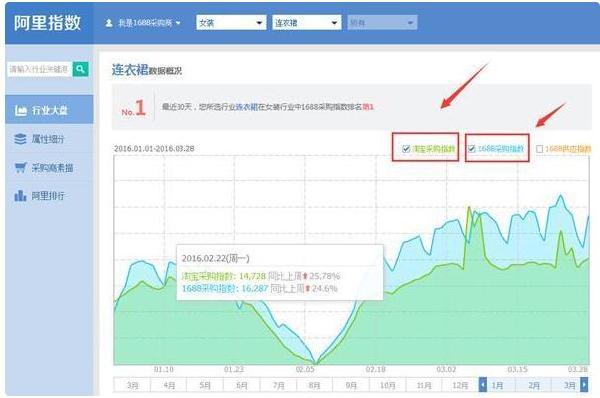Click the 采购商素描 cart icon
The height and width of the screenshot is (398, 600).
[x=20, y=168]
